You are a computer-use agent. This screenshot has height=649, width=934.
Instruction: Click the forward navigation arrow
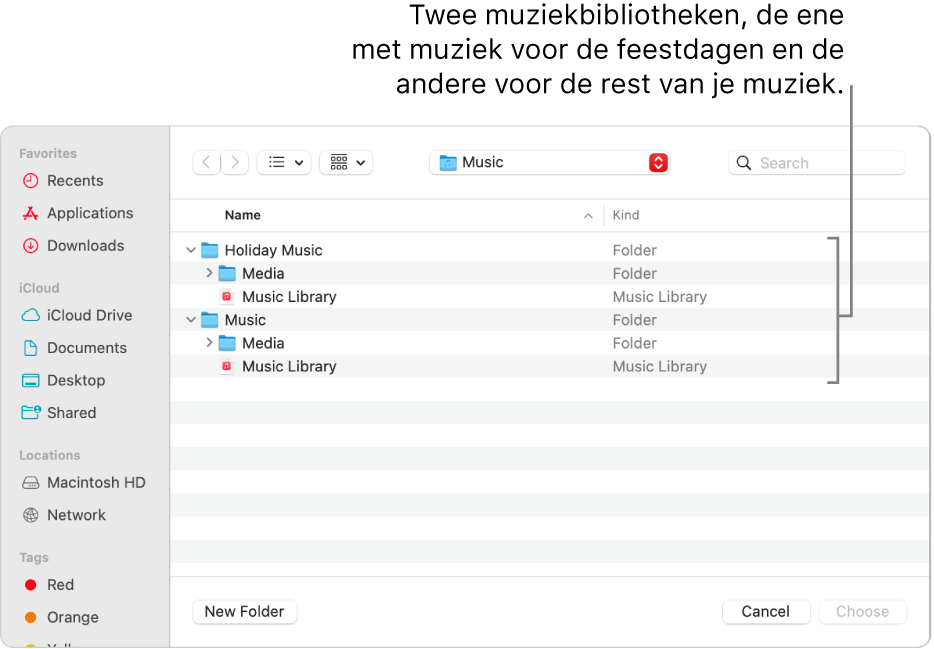[x=235, y=163]
